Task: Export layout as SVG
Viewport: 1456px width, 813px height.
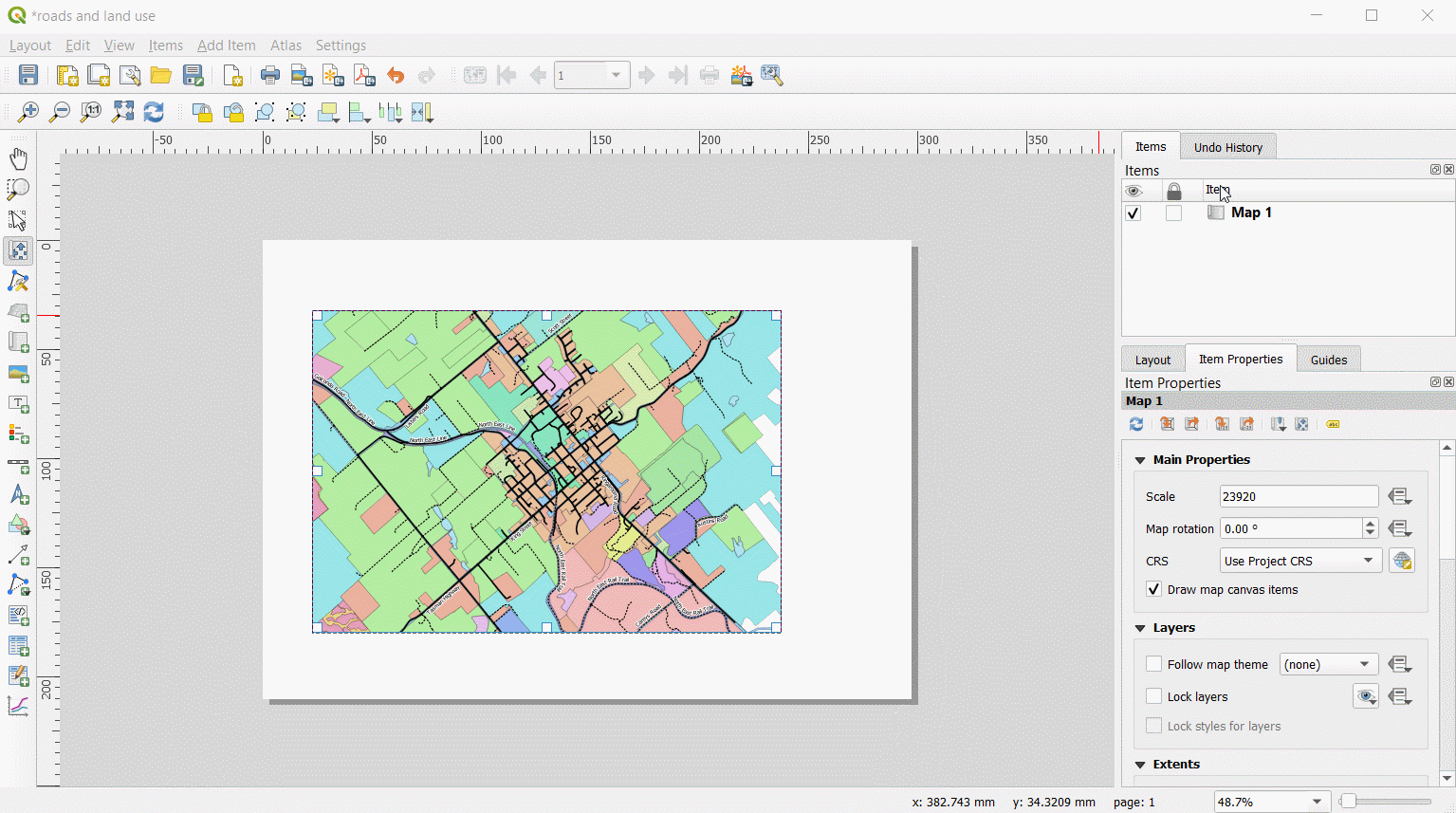Action: 333,76
